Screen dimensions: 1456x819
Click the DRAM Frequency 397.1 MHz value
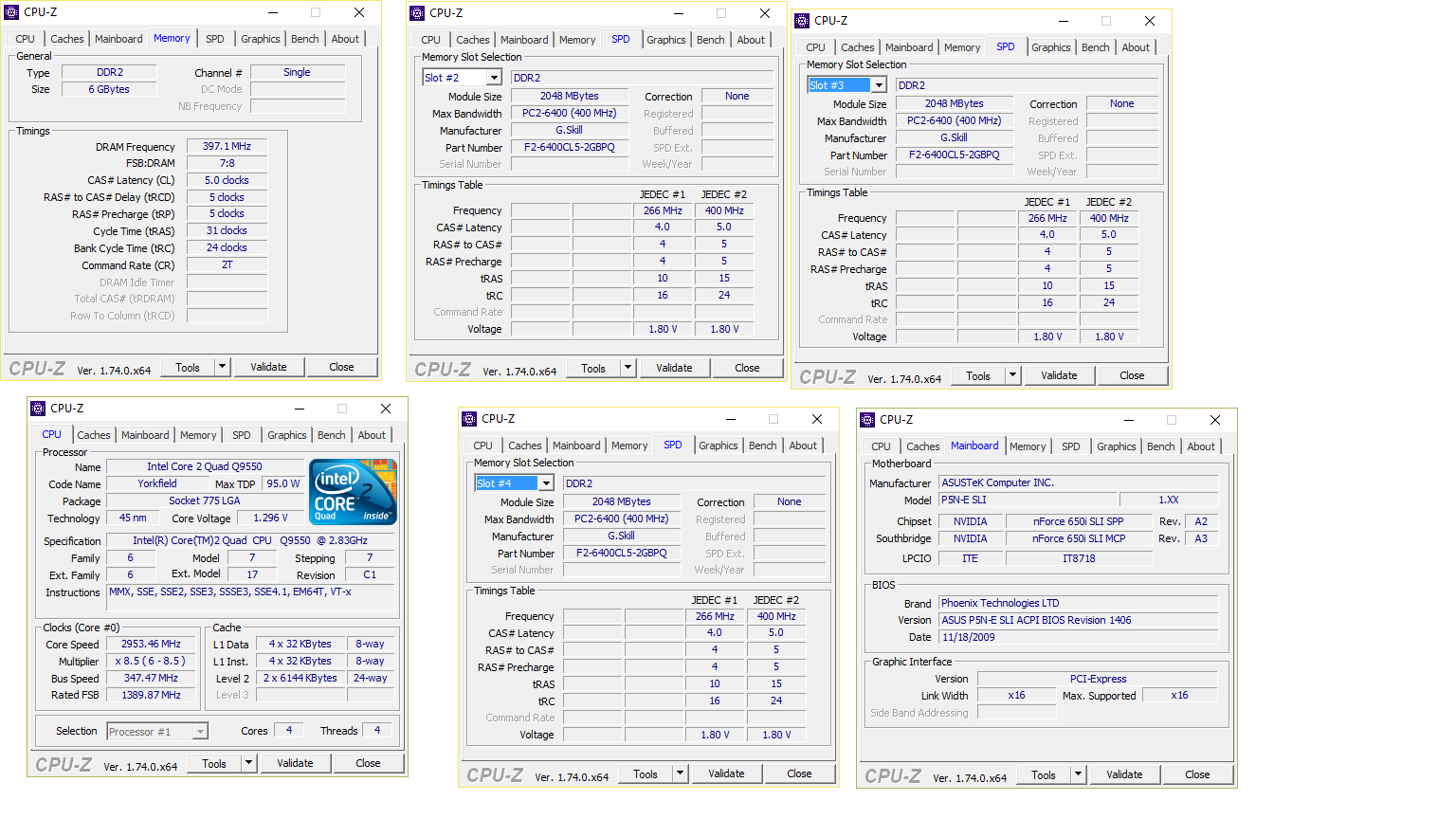coord(227,146)
